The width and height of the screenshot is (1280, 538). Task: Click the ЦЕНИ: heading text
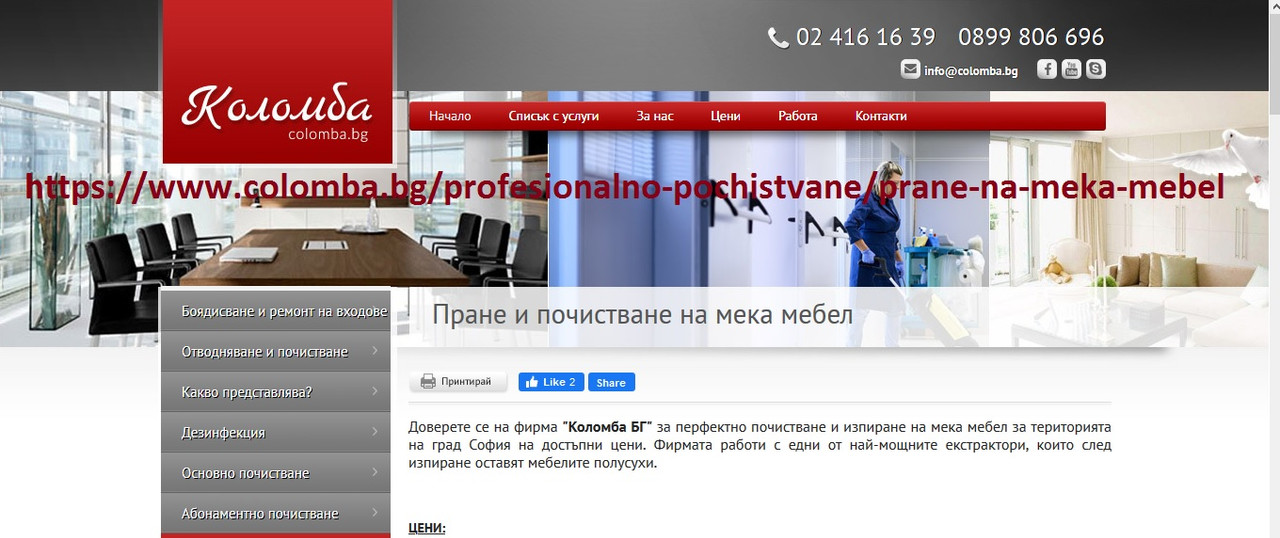point(427,528)
